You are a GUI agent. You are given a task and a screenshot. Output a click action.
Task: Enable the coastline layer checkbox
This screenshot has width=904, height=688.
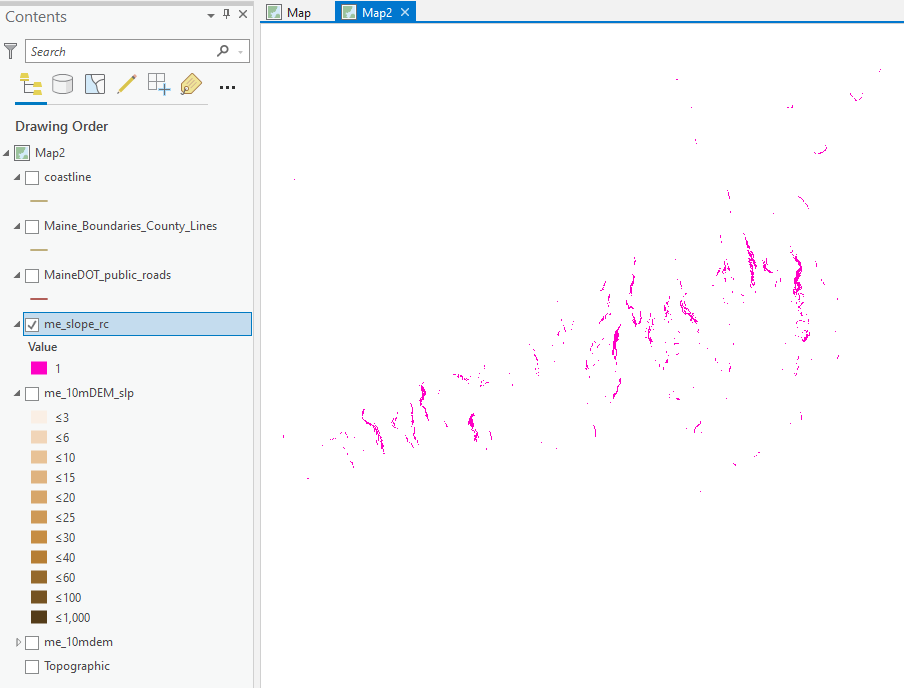point(32,177)
